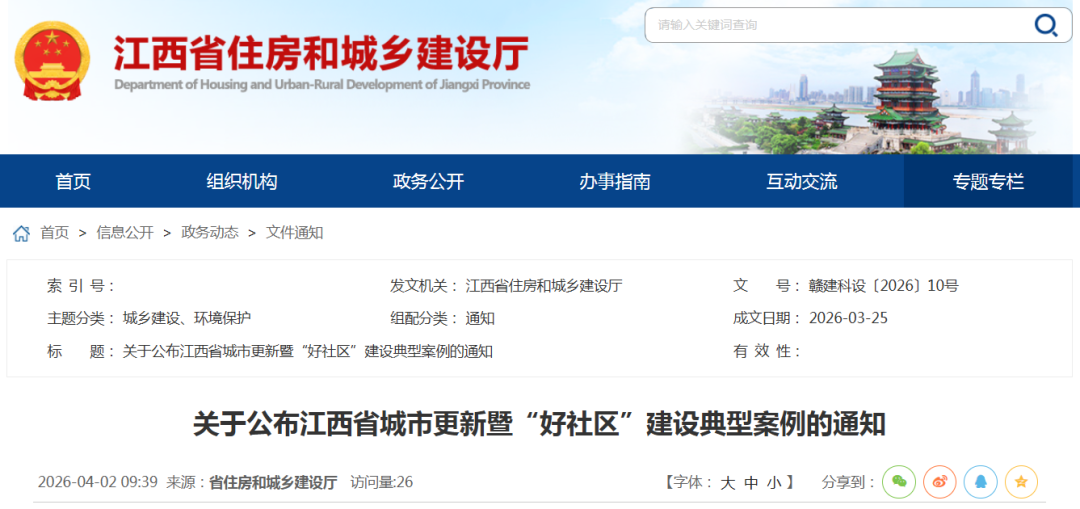Set font size to 大
The image size is (1080, 509).
click(x=727, y=483)
